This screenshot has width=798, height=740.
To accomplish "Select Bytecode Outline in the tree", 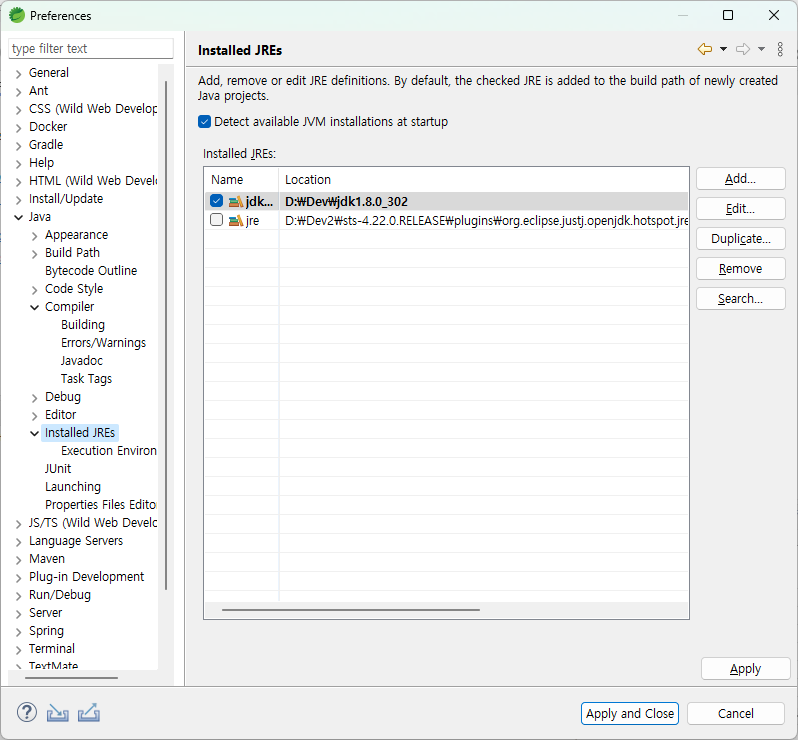I will tap(91, 271).
